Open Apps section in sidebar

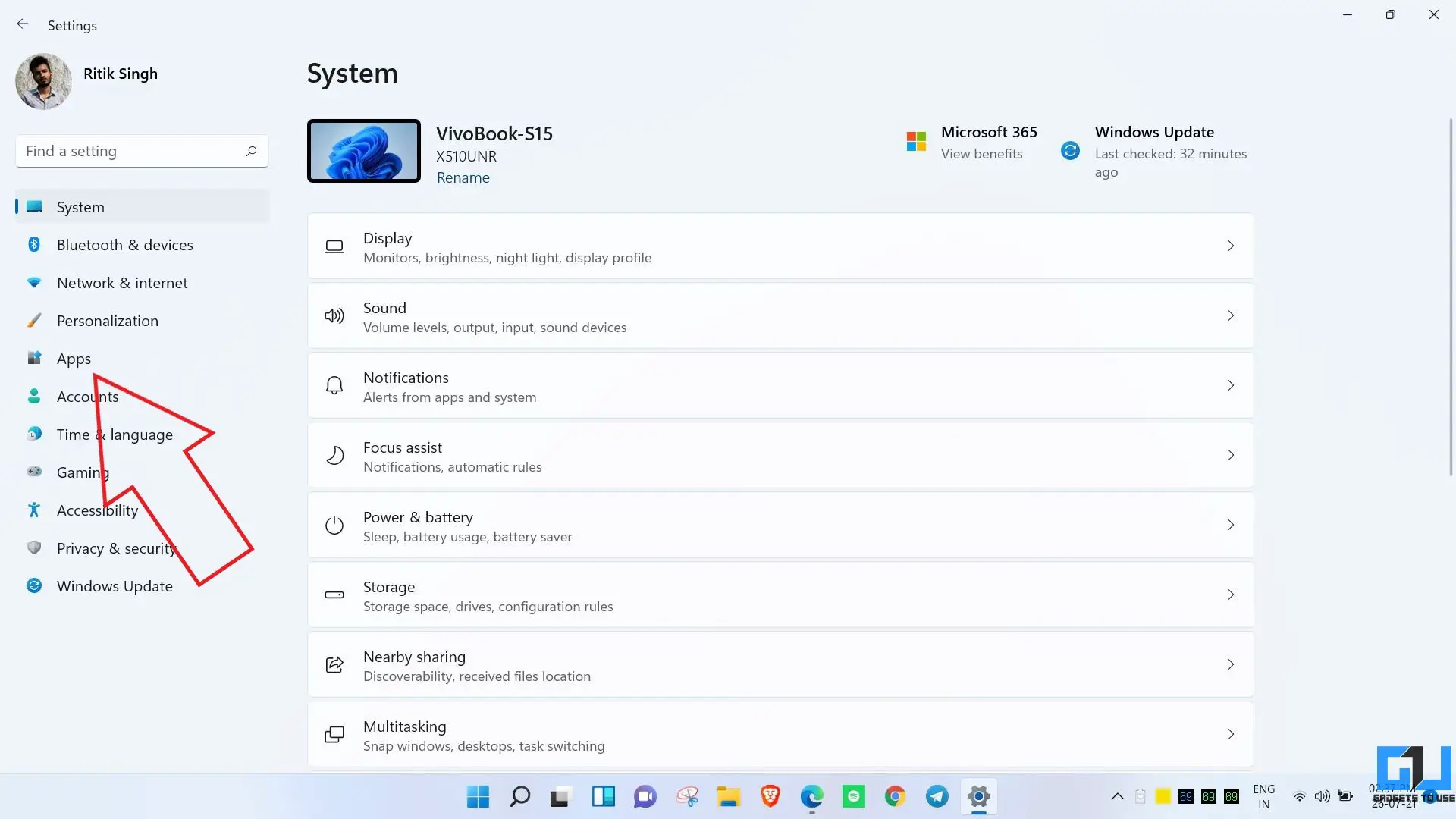pos(142,359)
